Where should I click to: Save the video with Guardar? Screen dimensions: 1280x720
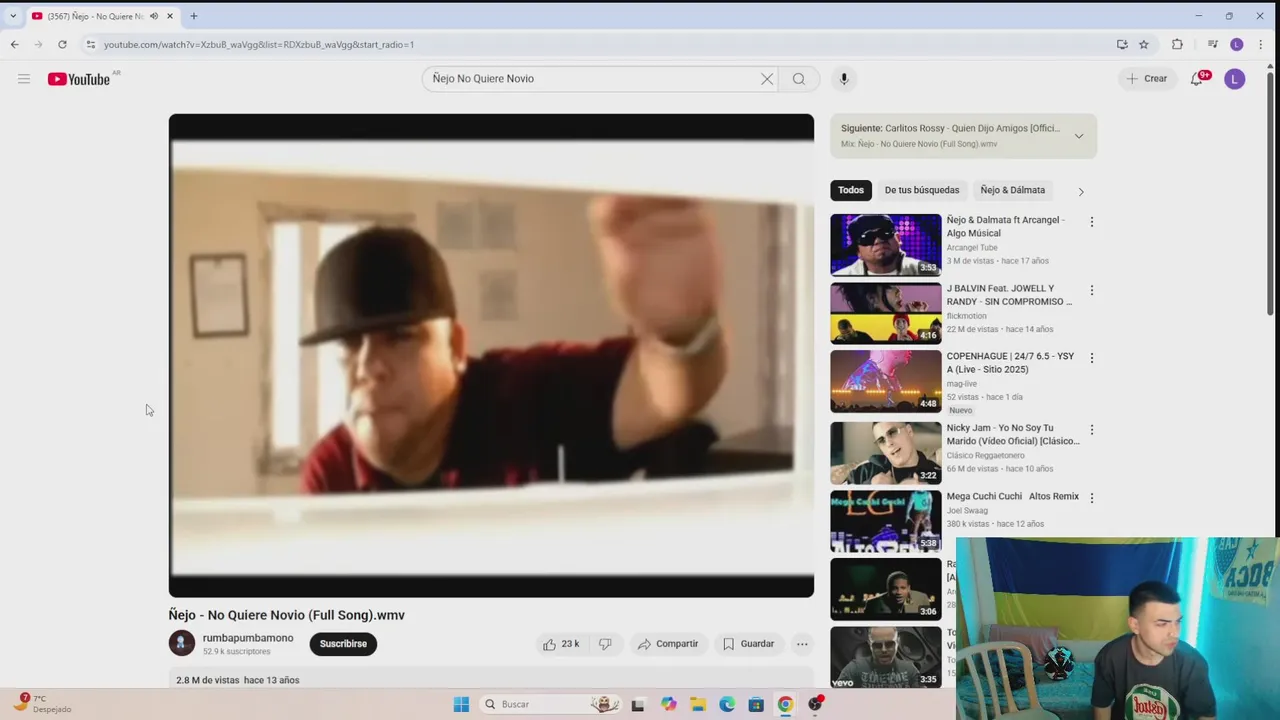pos(749,644)
